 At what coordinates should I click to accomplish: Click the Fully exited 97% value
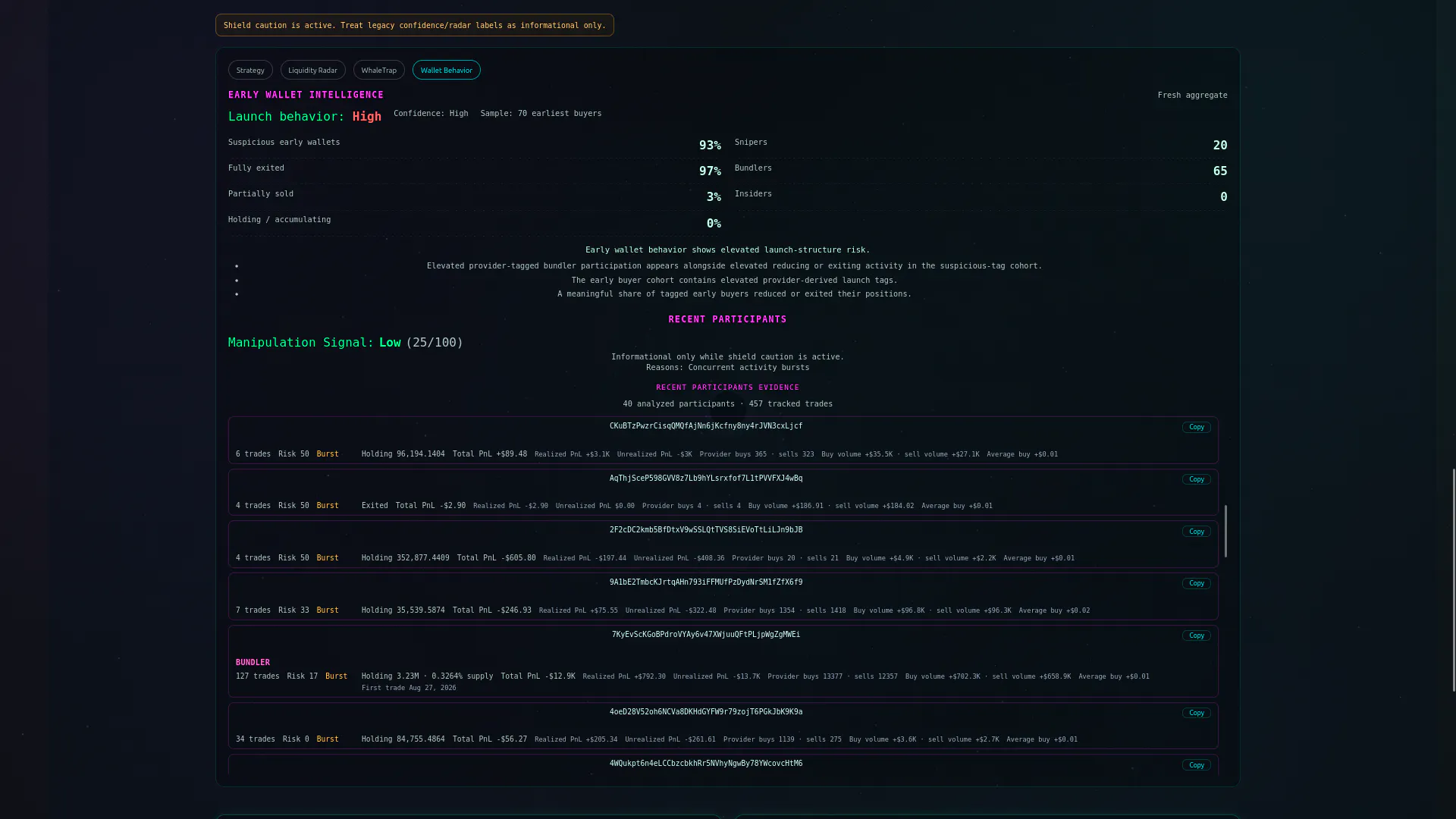(710, 171)
